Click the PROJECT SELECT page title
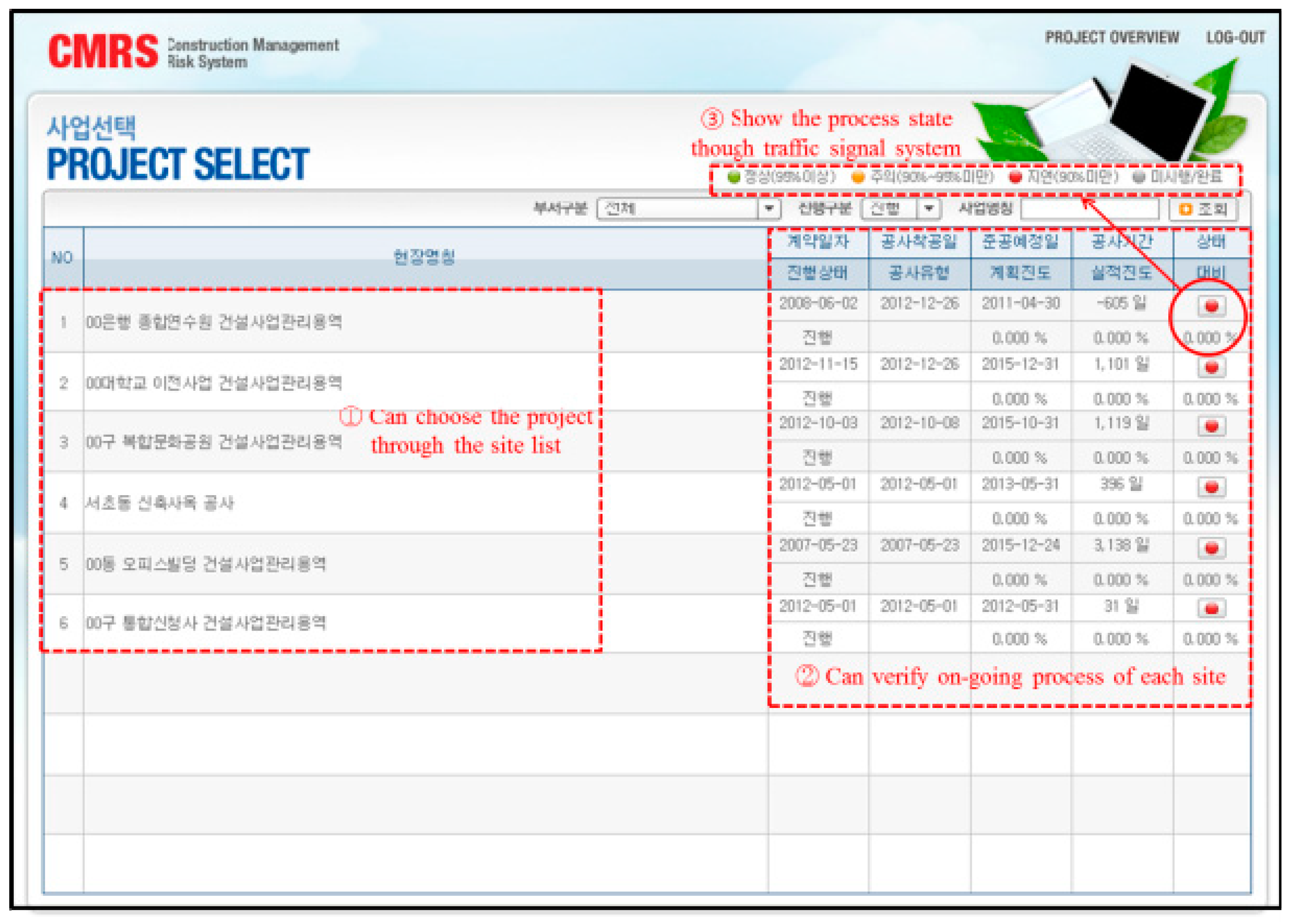This screenshot has height=924, width=1294. pyautogui.click(x=178, y=165)
